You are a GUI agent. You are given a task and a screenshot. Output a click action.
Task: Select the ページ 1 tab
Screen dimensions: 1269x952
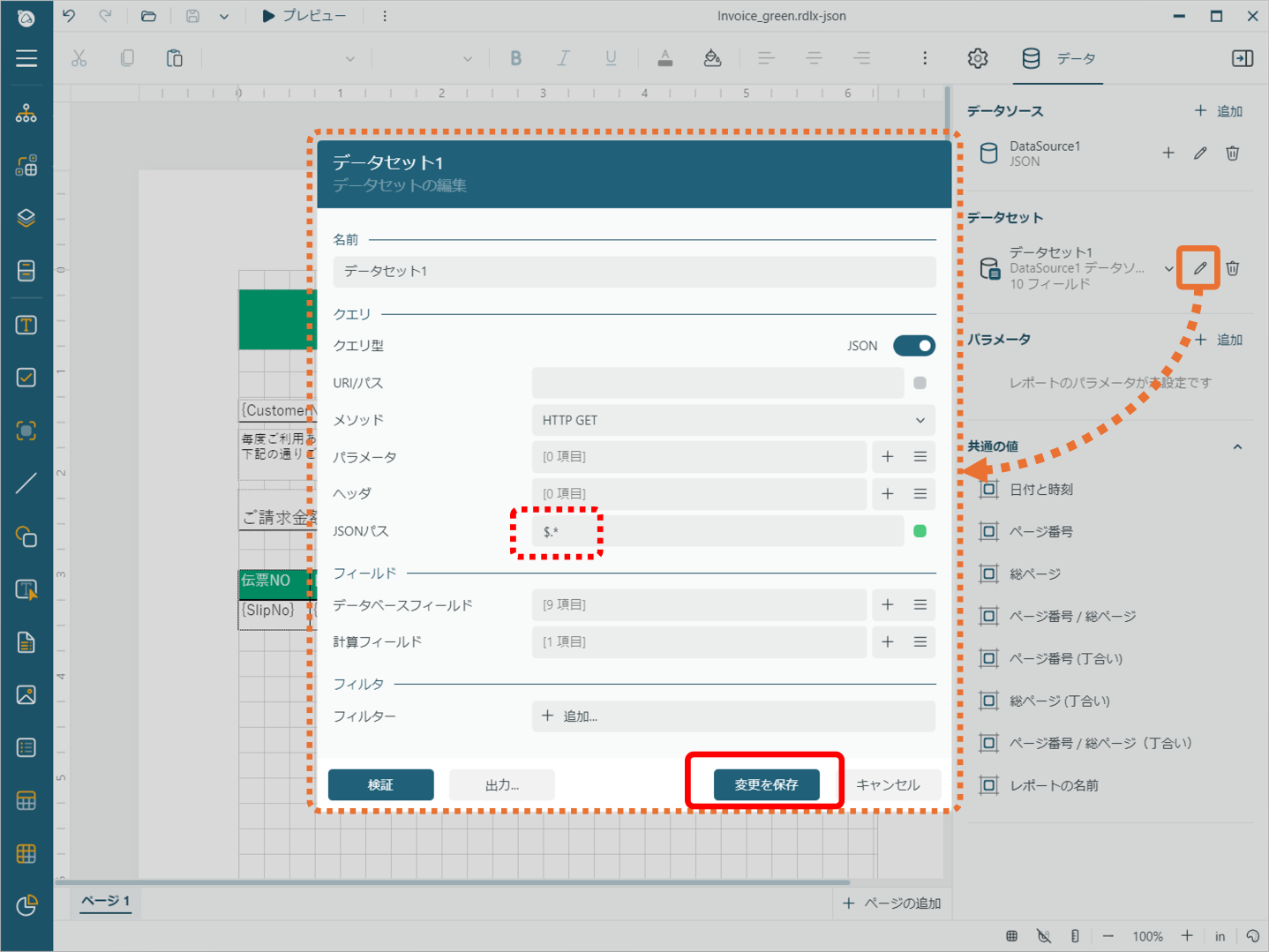[x=106, y=901]
